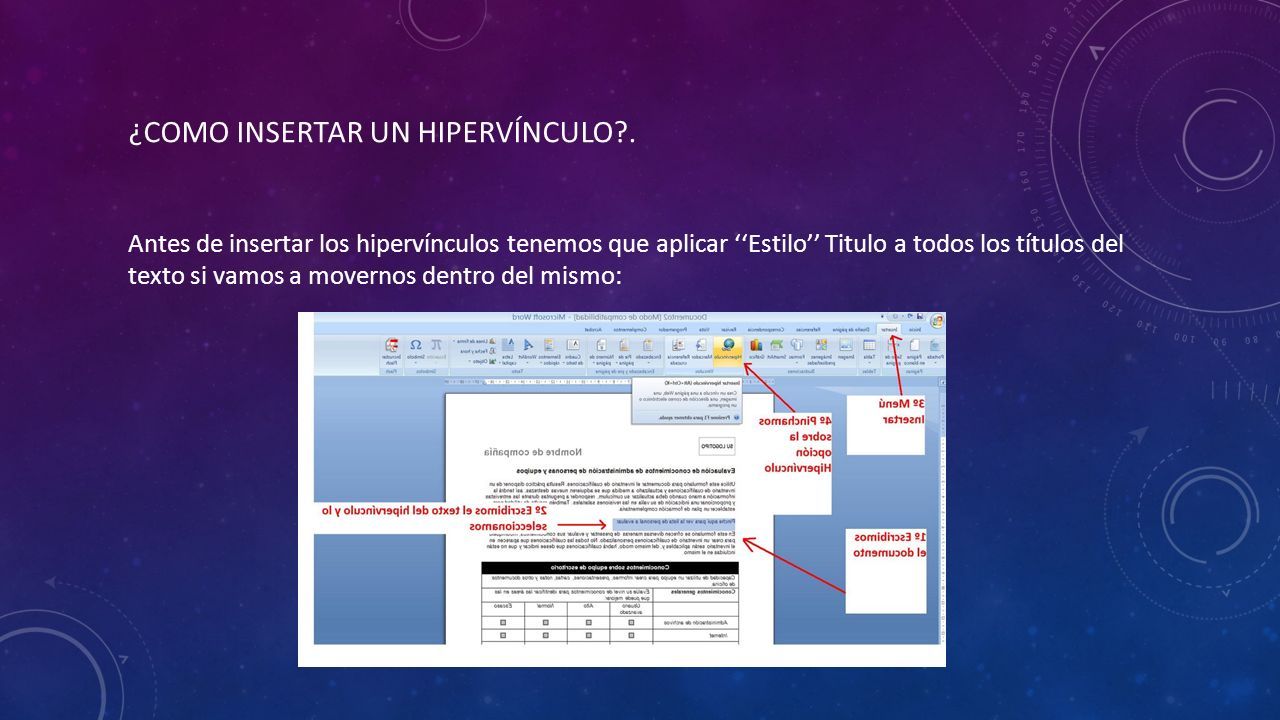
Task: Open the Acrobat tab
Action: (593, 329)
